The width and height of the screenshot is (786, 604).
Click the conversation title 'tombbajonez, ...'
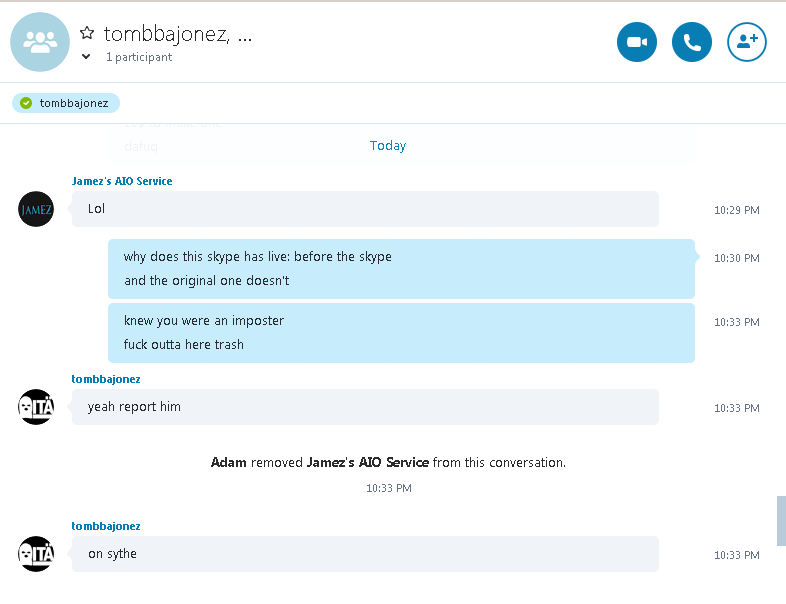178,35
